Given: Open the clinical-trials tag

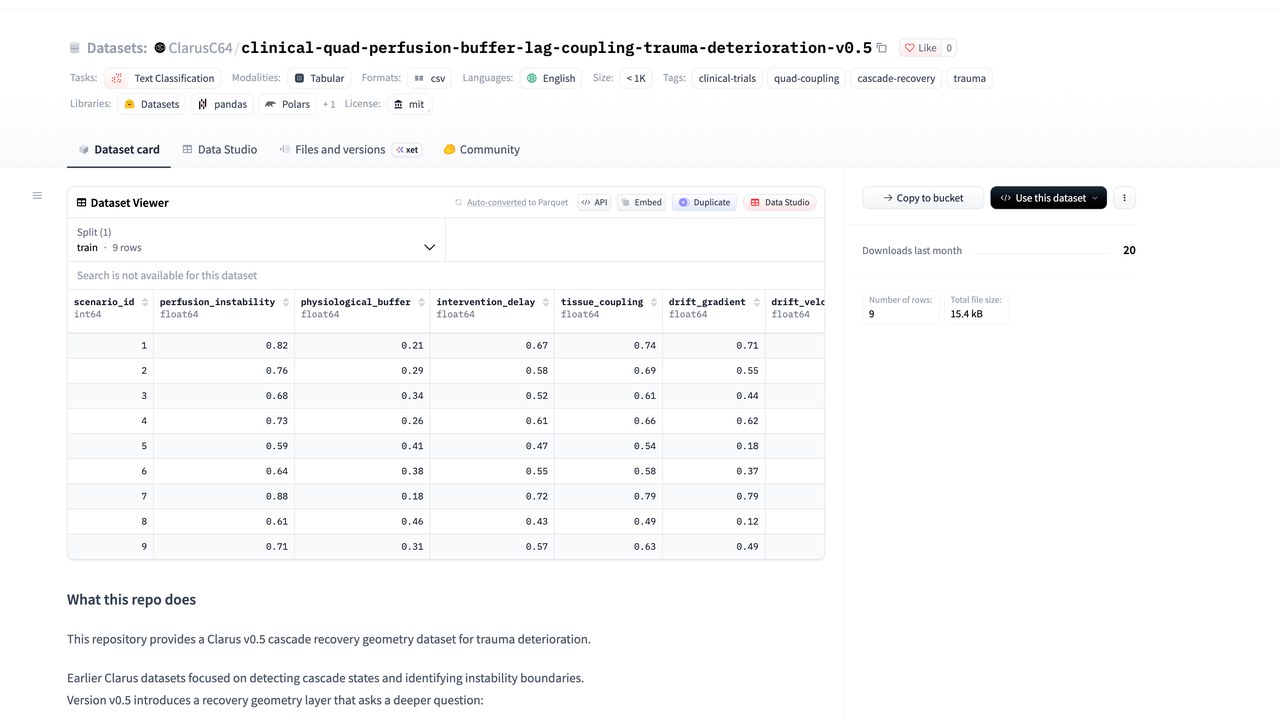Looking at the screenshot, I should pyautogui.click(x=728, y=78).
